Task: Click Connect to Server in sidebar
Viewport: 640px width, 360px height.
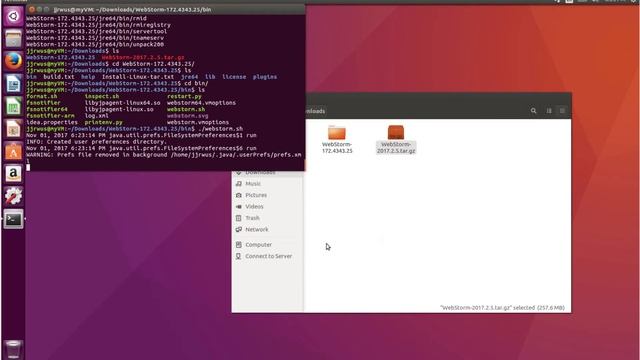Action: point(268,256)
